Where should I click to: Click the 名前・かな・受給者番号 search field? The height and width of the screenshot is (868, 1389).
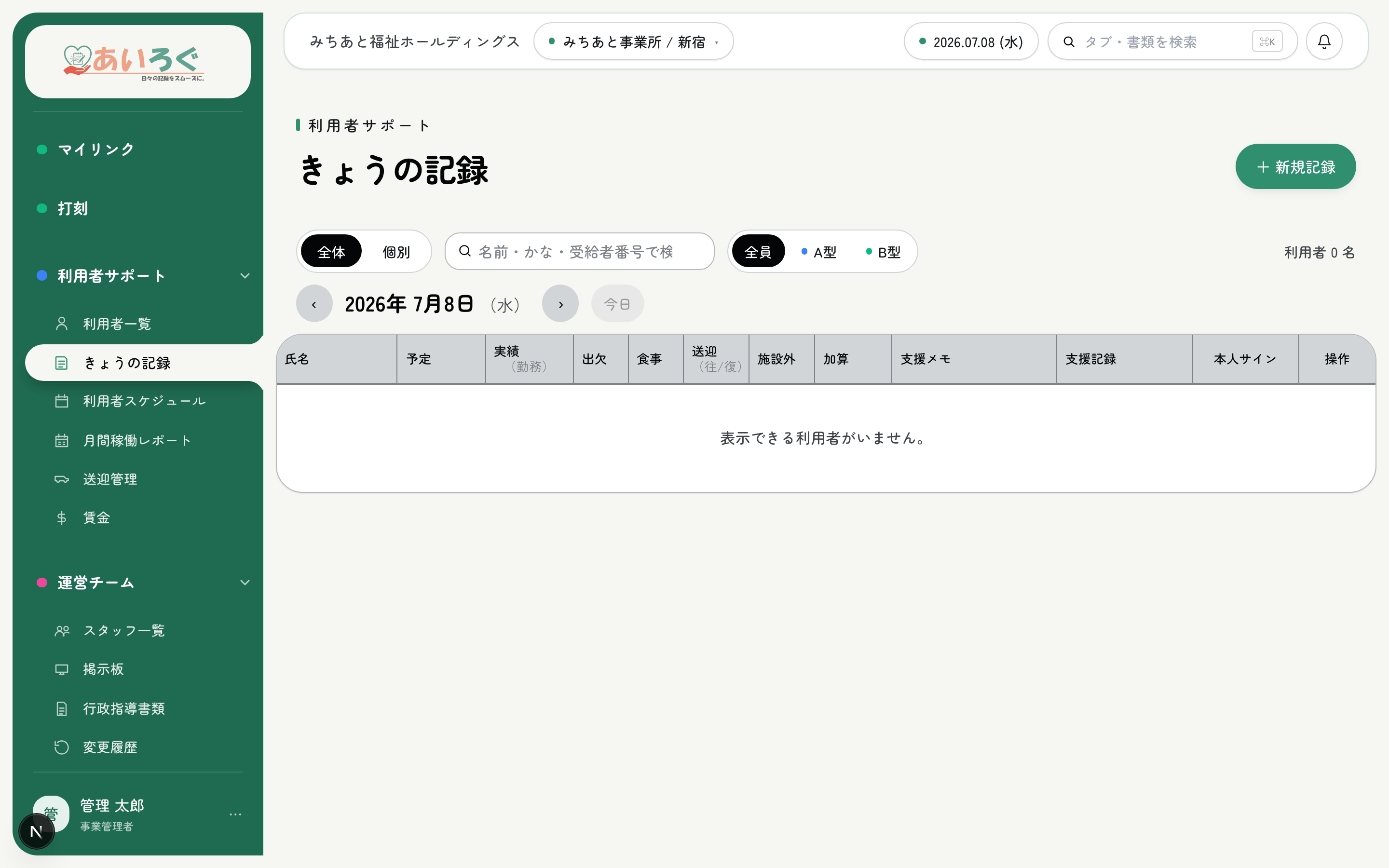pos(579,251)
